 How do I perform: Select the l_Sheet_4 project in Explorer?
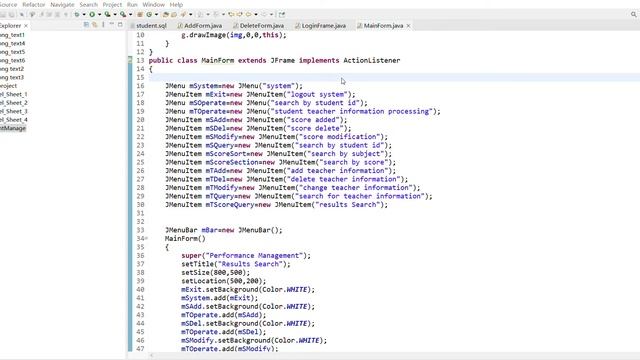13,120
